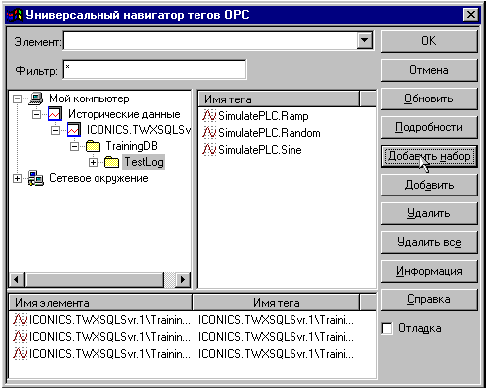Click the TestLog folder icon
487x389 pixels.
pos(111,162)
